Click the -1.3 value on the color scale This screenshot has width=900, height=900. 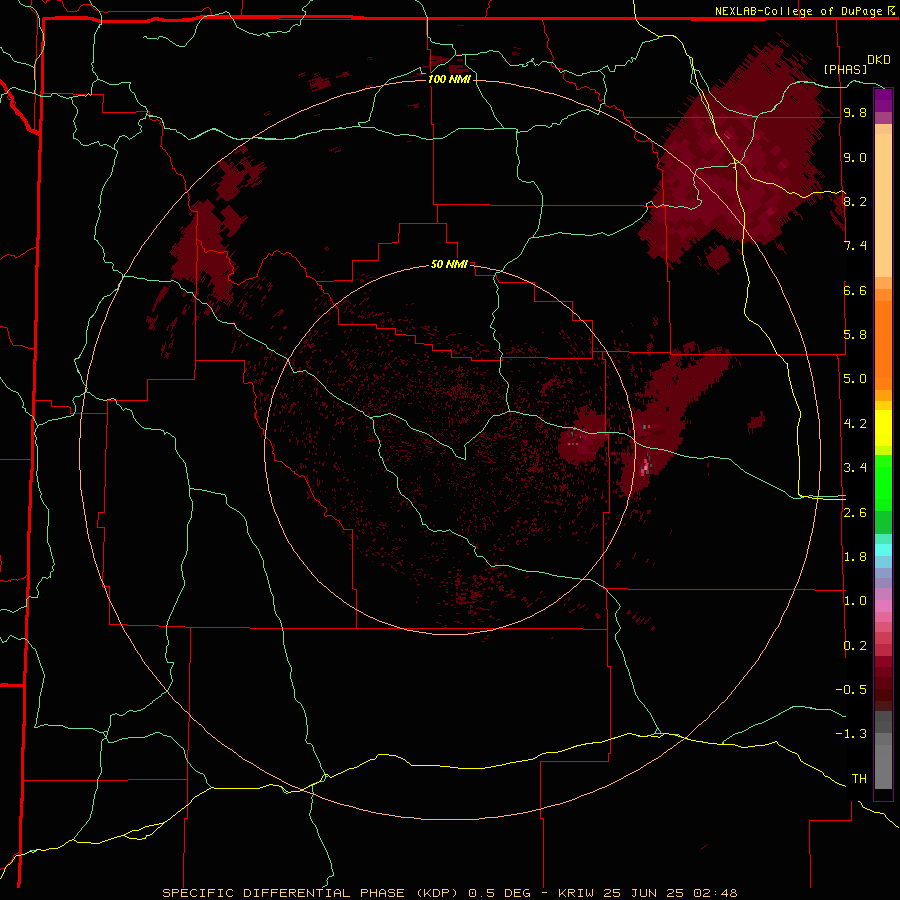point(851,734)
